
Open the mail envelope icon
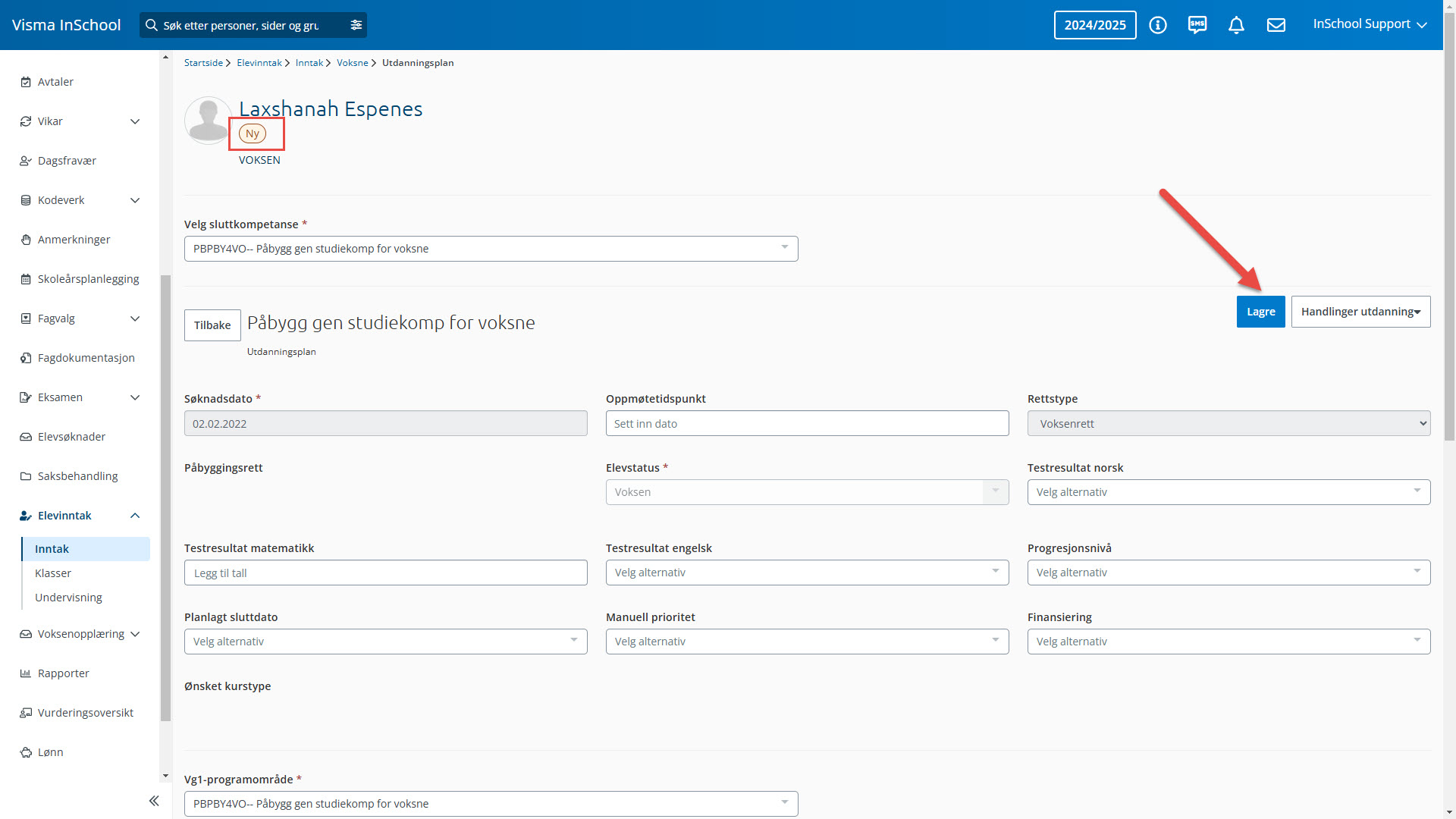[1276, 25]
